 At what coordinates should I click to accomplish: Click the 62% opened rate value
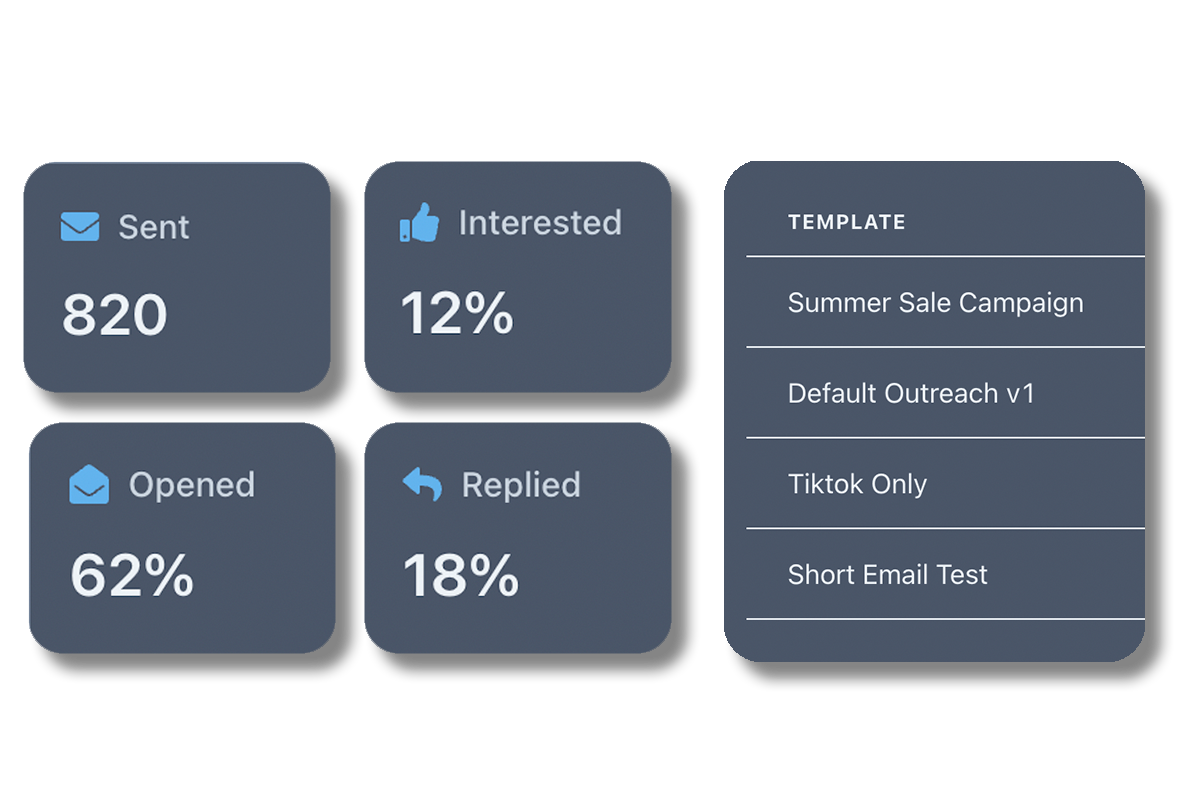pos(131,575)
